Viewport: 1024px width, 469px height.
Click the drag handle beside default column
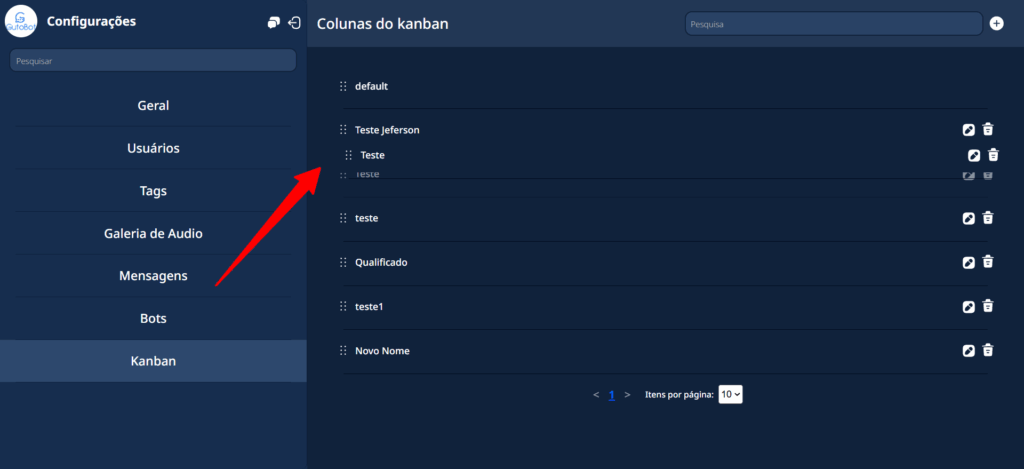[x=343, y=86]
